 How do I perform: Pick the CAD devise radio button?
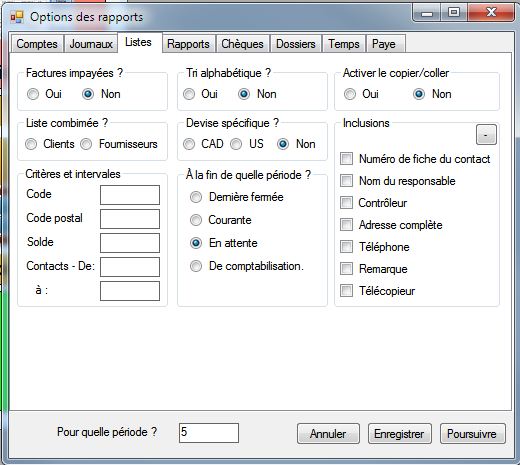point(189,144)
